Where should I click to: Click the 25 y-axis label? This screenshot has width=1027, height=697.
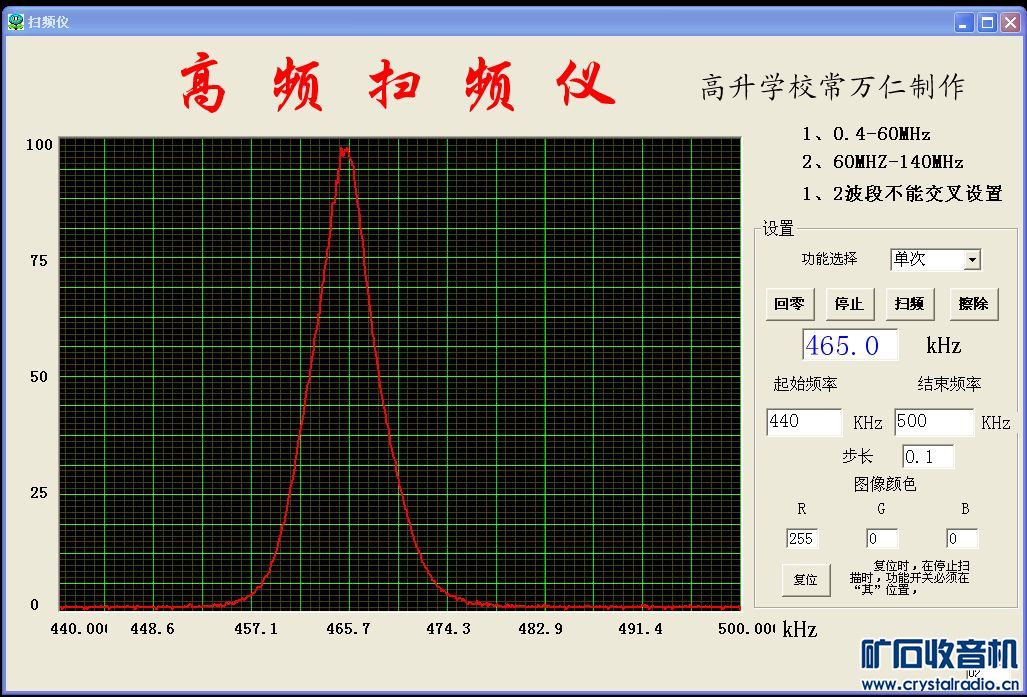click(x=39, y=493)
